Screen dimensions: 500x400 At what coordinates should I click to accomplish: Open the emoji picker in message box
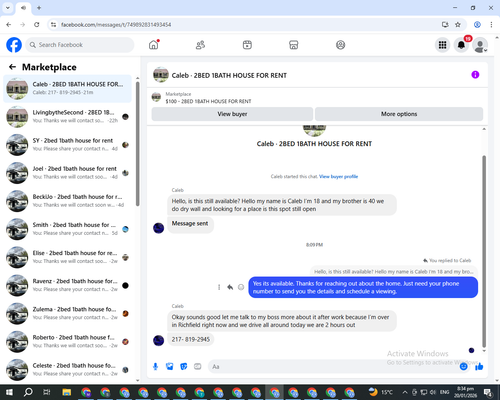point(463,367)
